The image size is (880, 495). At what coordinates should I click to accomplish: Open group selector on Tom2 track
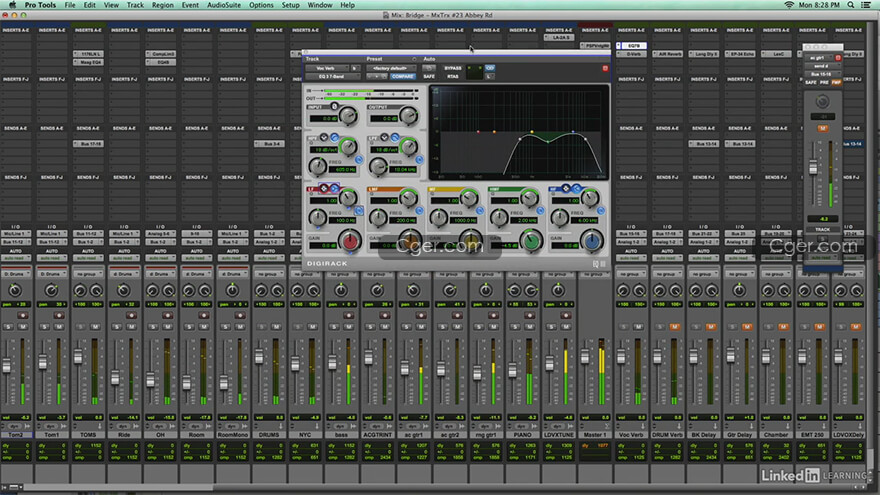[x=16, y=274]
